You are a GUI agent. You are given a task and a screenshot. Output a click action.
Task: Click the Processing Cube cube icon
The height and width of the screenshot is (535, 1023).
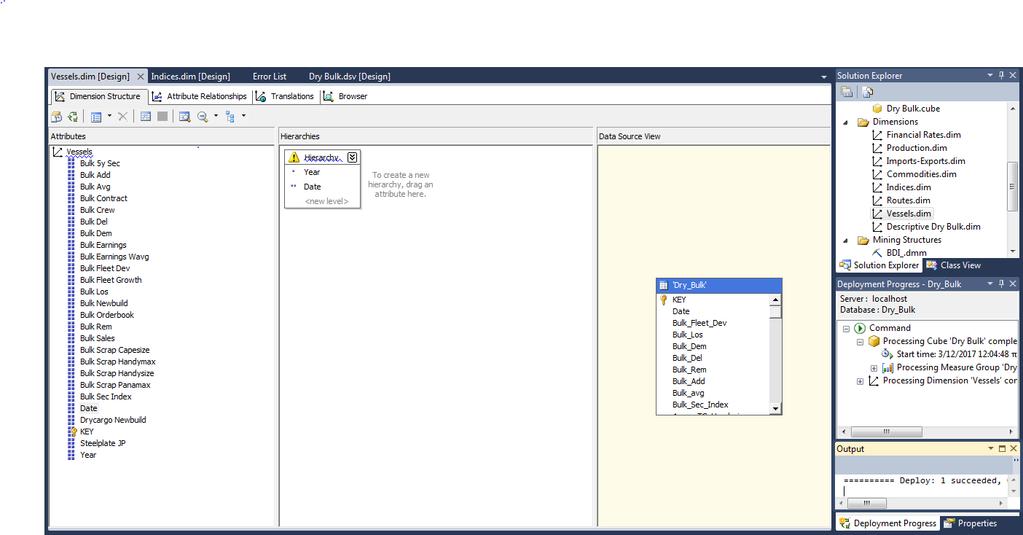(874, 341)
